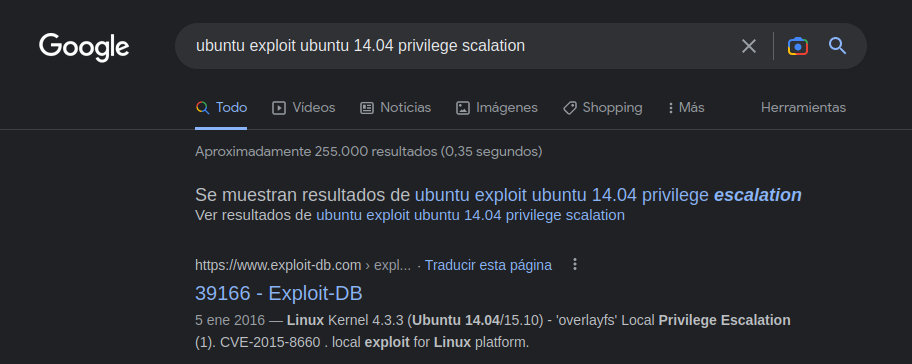Click the Shopping tag icon
This screenshot has width=912, height=364.
coord(569,108)
